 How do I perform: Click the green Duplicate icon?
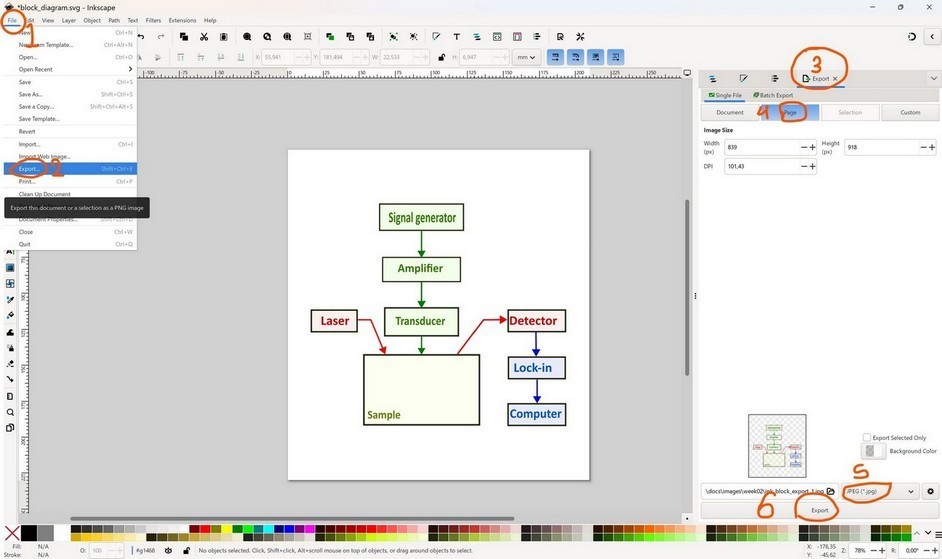[x=330, y=37]
